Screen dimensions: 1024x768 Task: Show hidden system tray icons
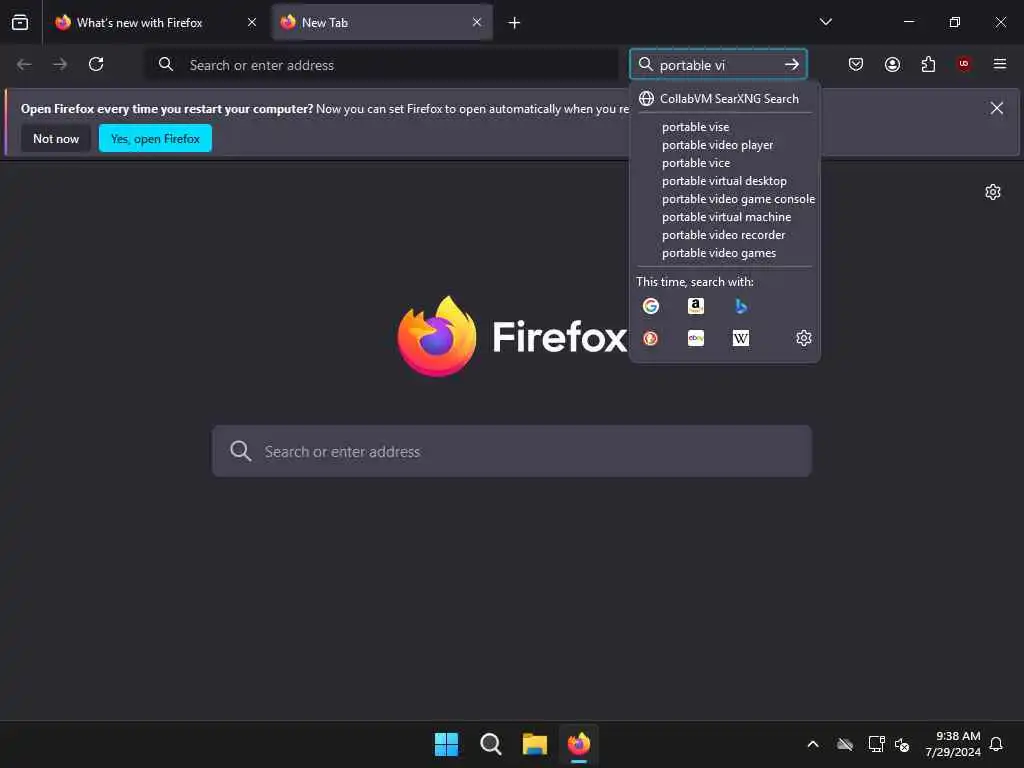tap(813, 744)
